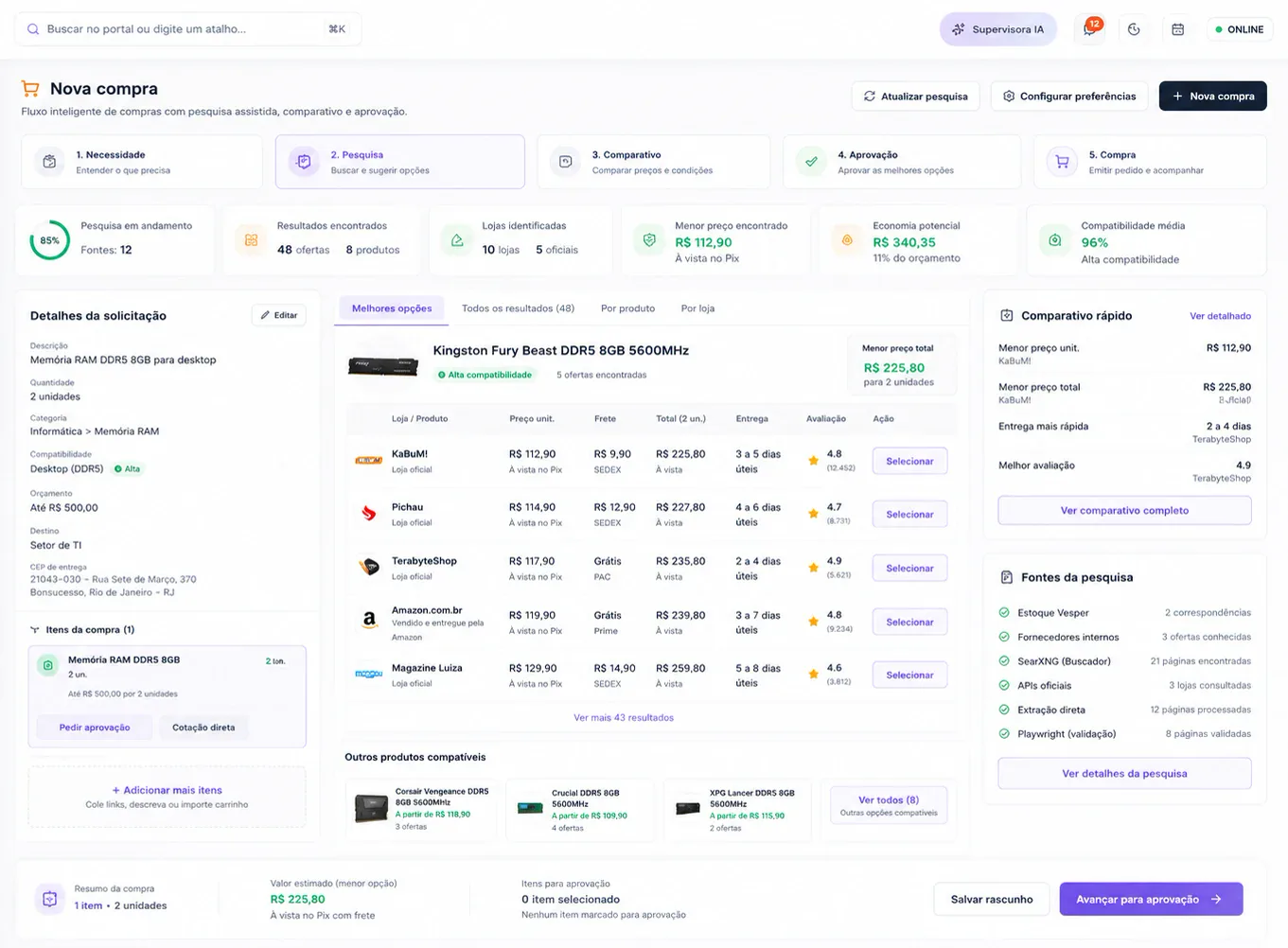Click the refresh icon in Atualizar pesquisa

870,96
